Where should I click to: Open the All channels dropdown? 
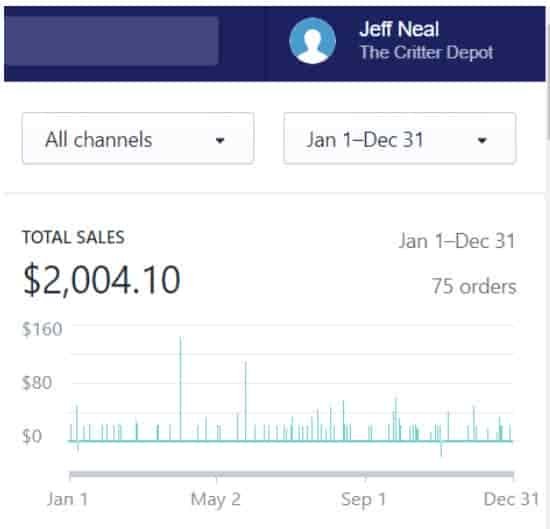click(138, 138)
